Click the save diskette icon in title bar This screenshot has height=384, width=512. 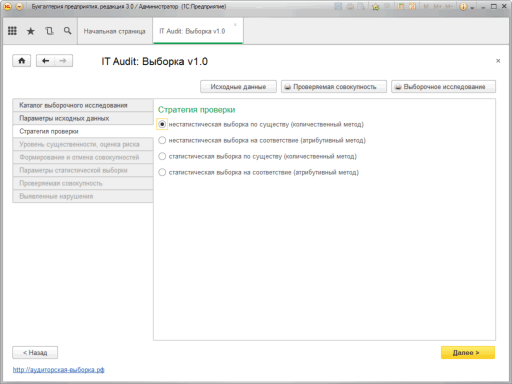[338, 6]
